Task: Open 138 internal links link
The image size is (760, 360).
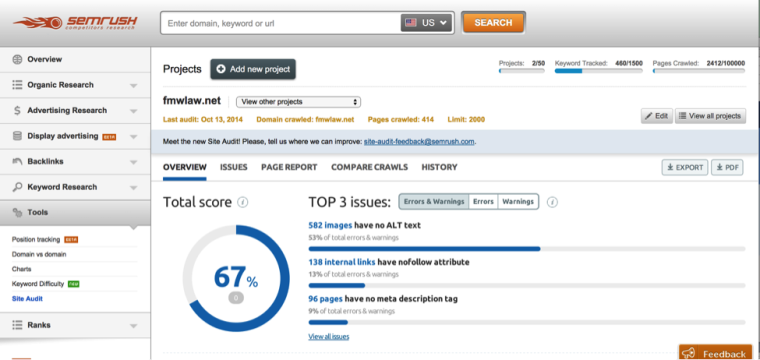Action: point(342,262)
